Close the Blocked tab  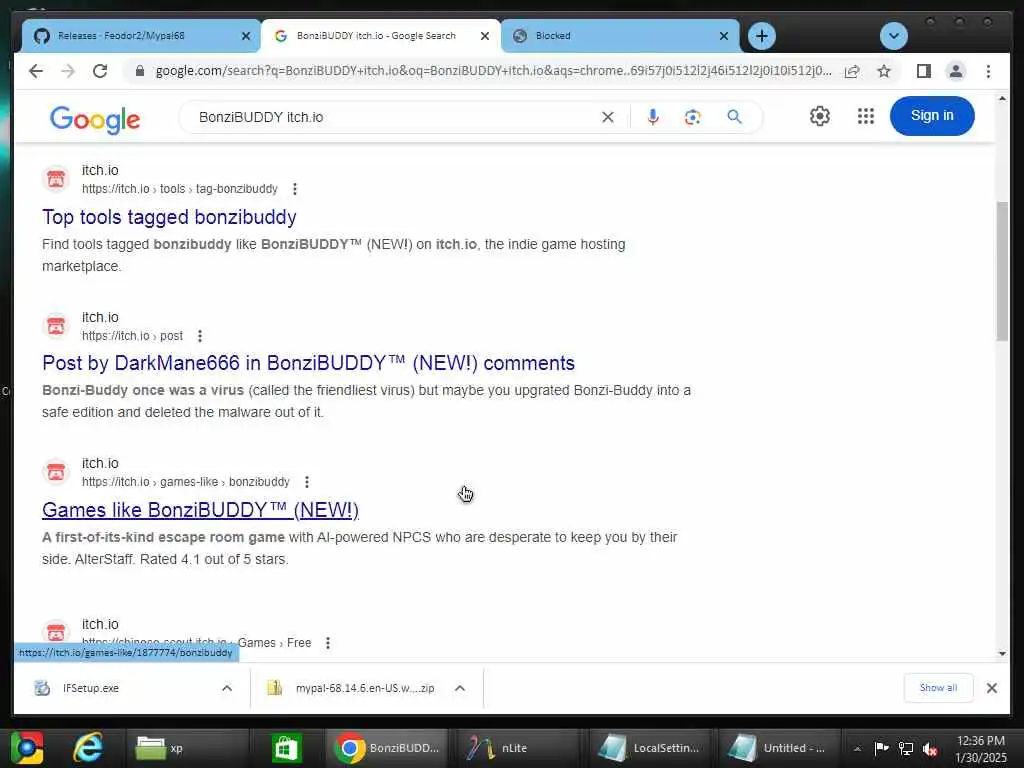click(x=724, y=36)
